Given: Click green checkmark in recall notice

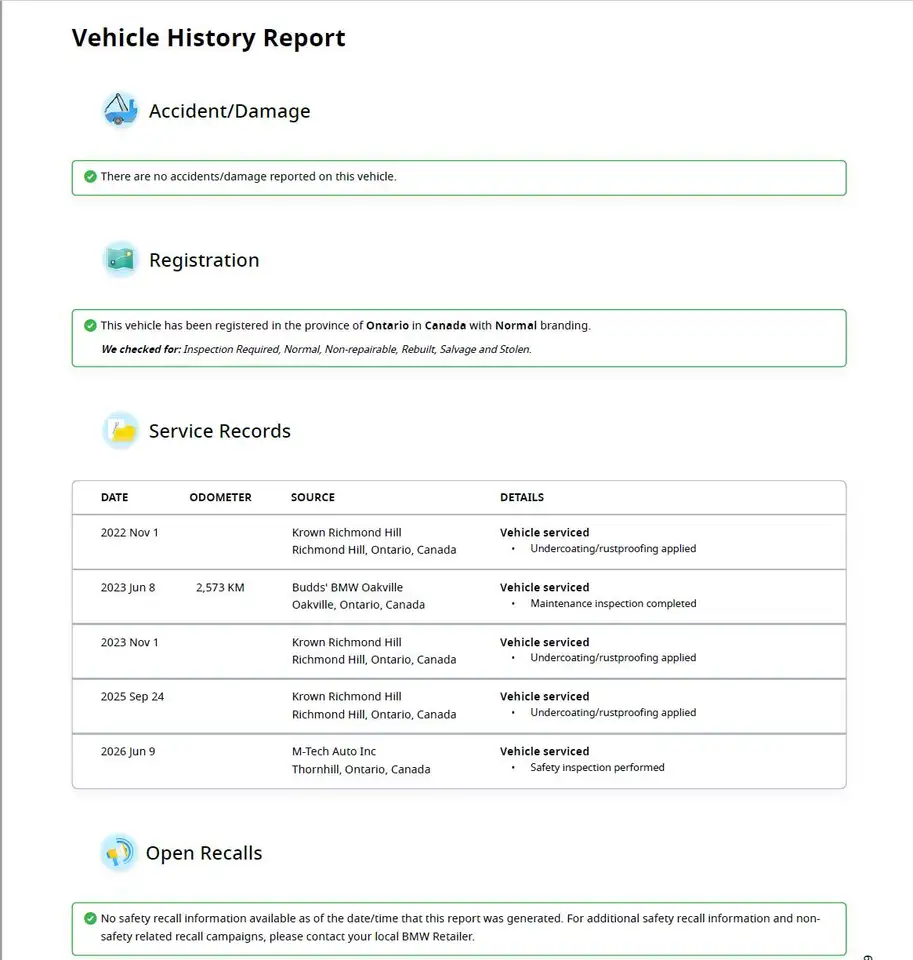Looking at the screenshot, I should [x=90, y=918].
